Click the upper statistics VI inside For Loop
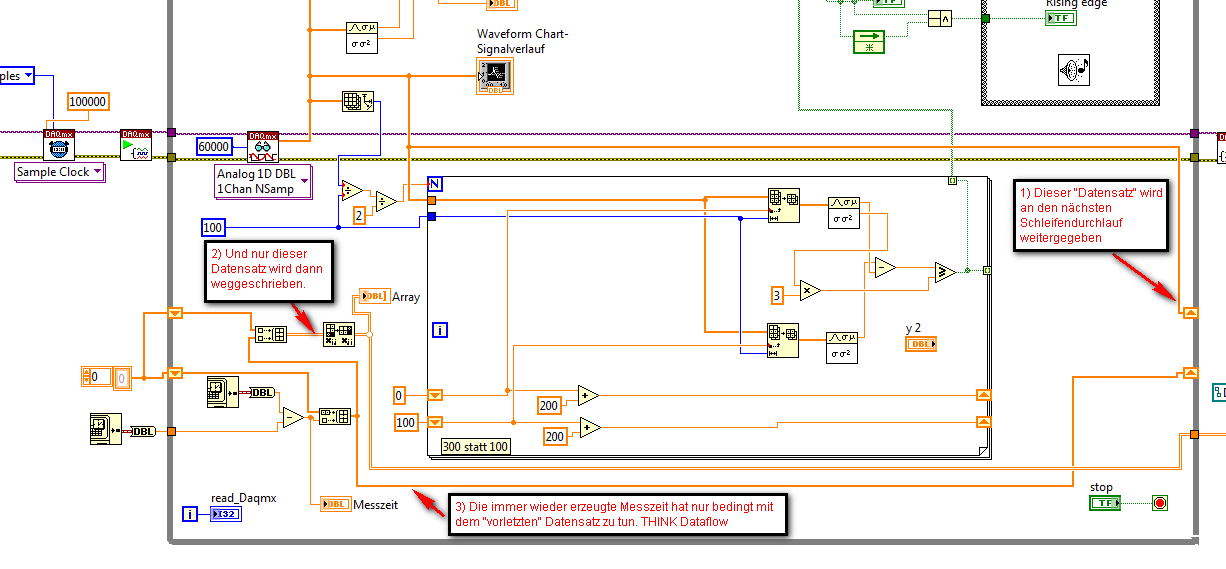The height and width of the screenshot is (569, 1226). [x=843, y=213]
